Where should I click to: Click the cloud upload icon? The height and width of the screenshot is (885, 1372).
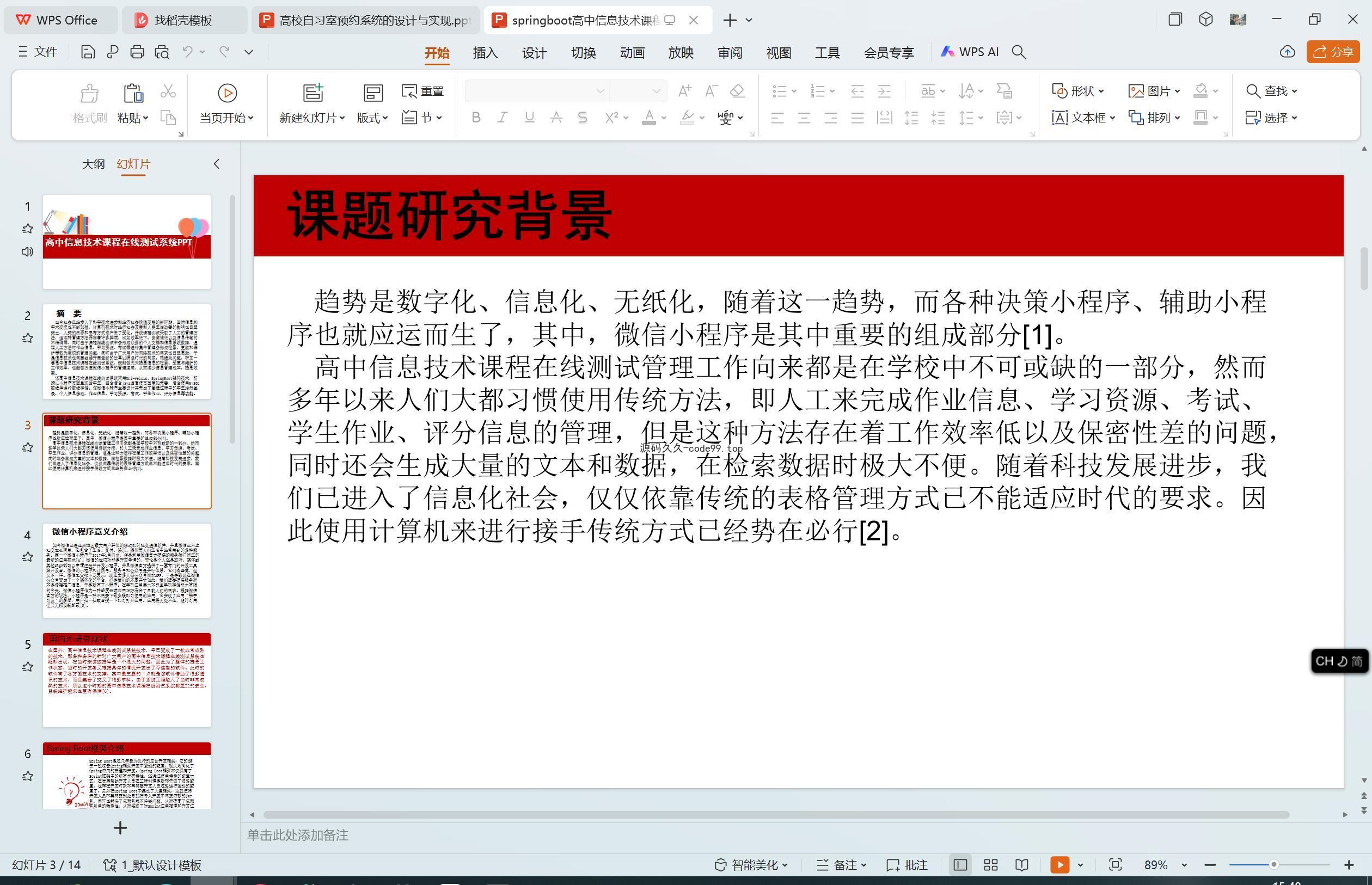pos(1288,52)
